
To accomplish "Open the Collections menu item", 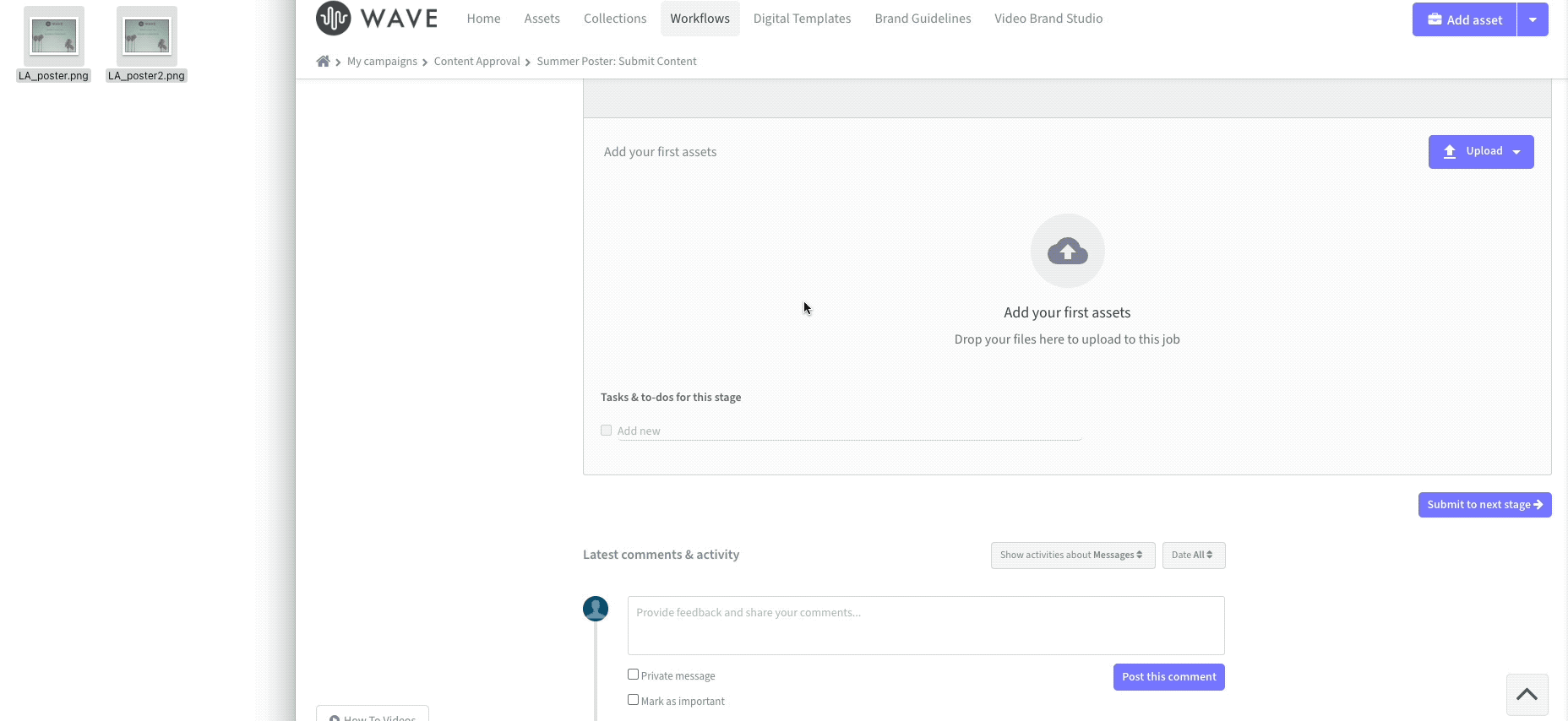I will tap(615, 19).
